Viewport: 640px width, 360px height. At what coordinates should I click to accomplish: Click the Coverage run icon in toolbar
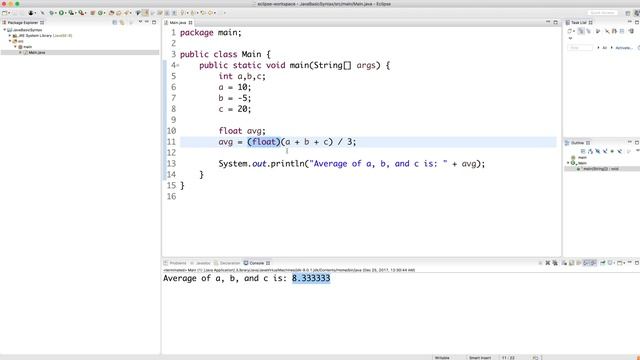click(x=71, y=13)
